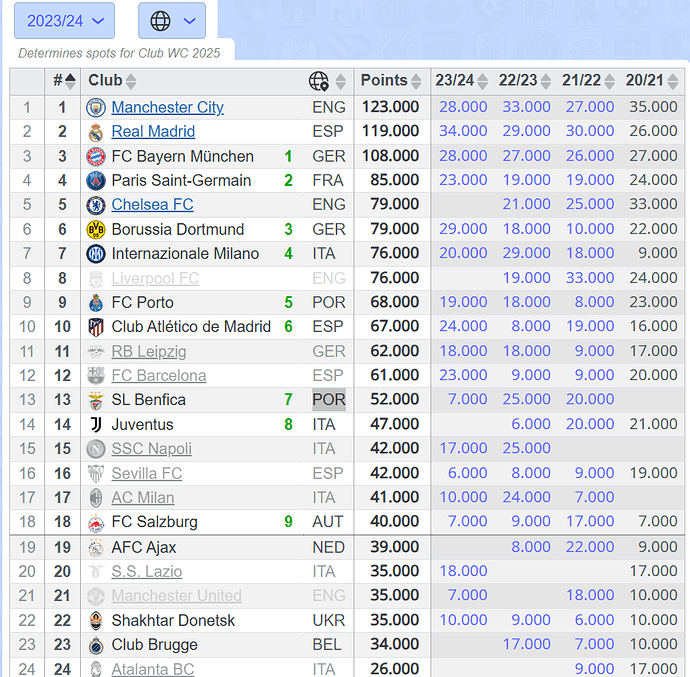The height and width of the screenshot is (677, 690).
Task: Open the S.S. Lazio club link
Action: [147, 571]
